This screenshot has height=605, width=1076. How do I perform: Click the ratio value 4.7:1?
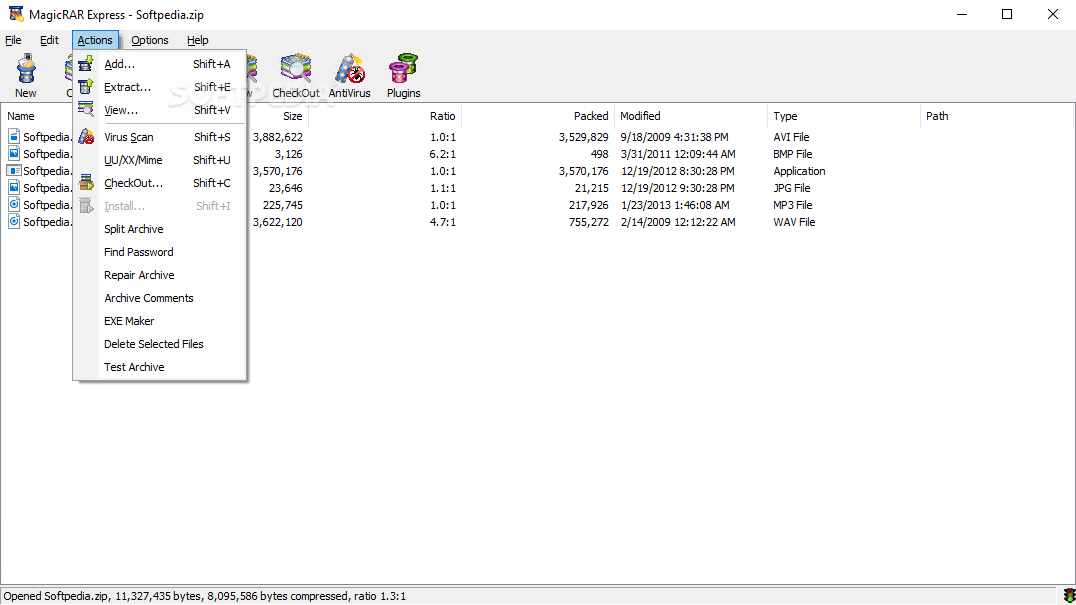click(443, 222)
